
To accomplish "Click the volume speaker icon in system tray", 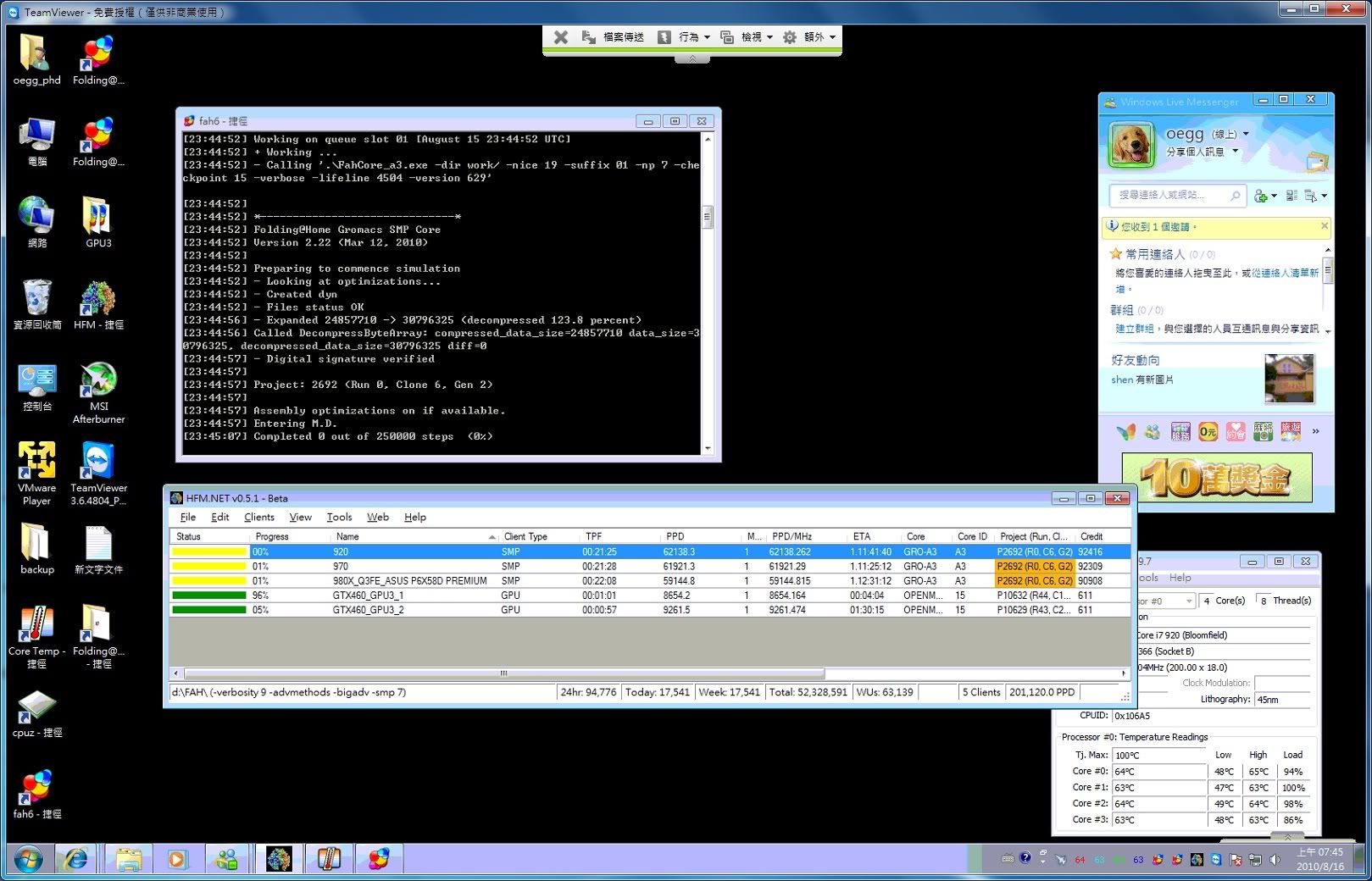I will 1275,859.
